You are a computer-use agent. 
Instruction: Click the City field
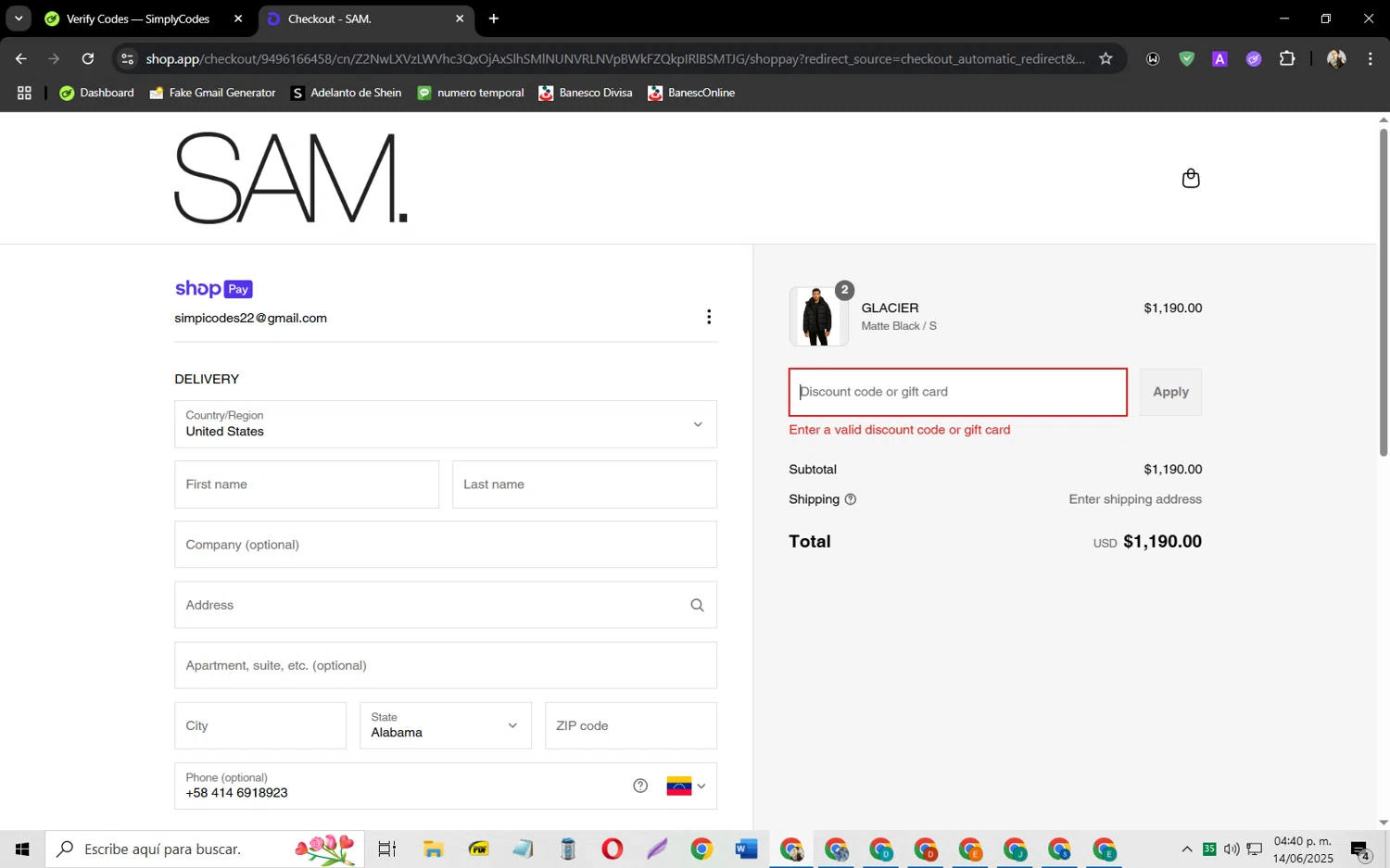(260, 725)
